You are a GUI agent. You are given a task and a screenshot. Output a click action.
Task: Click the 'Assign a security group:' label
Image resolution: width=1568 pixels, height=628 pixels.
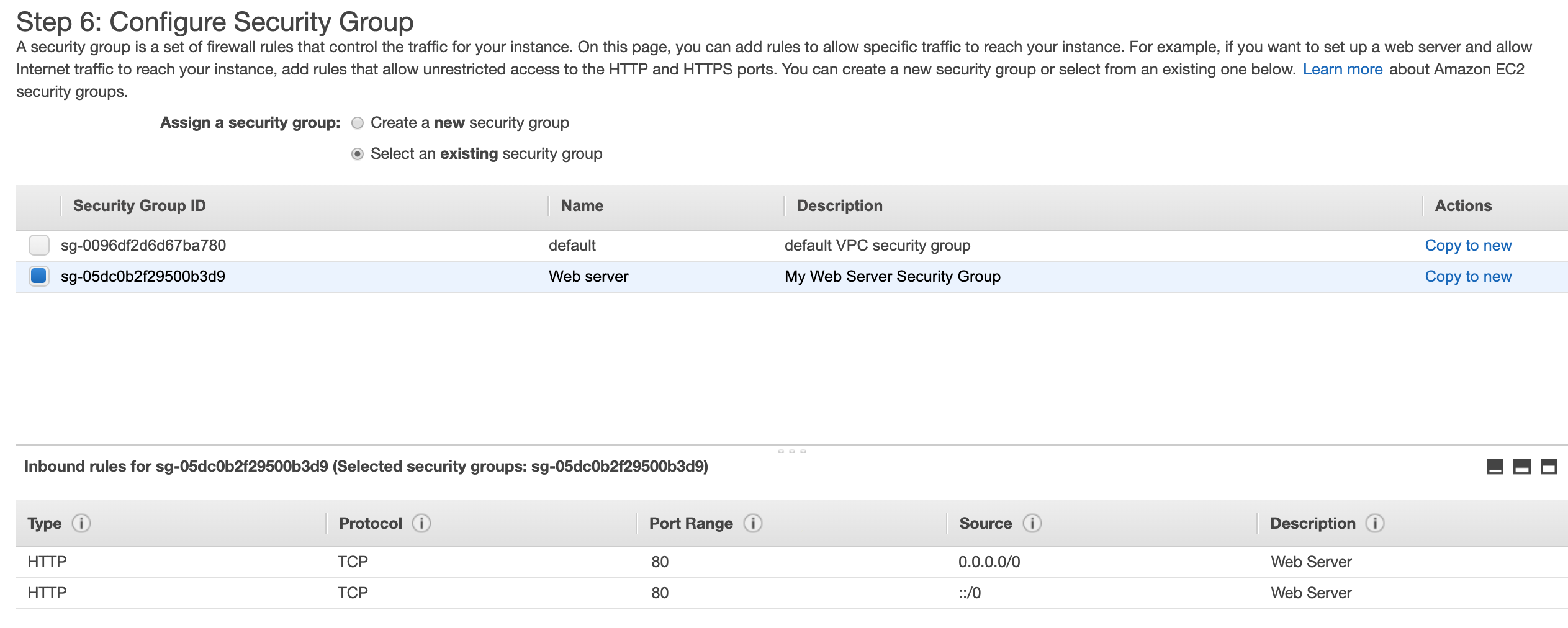(x=250, y=122)
